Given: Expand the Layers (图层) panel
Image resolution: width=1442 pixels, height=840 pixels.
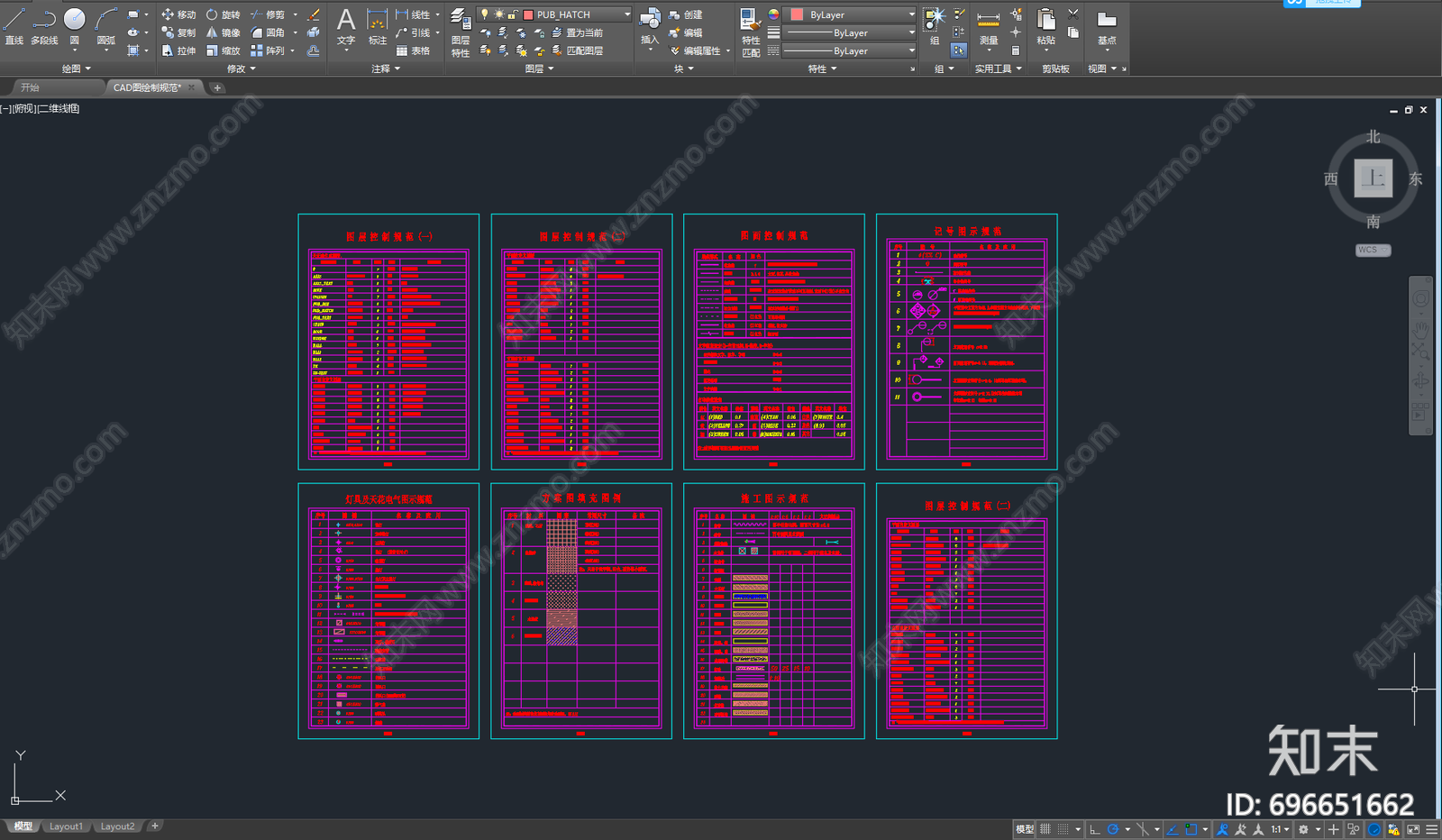Looking at the screenshot, I should [540, 68].
